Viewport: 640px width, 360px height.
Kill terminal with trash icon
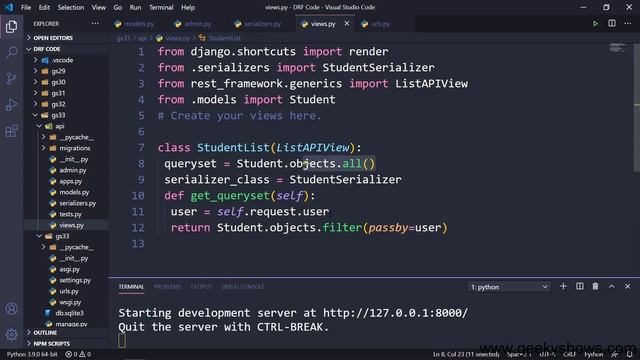click(596, 287)
